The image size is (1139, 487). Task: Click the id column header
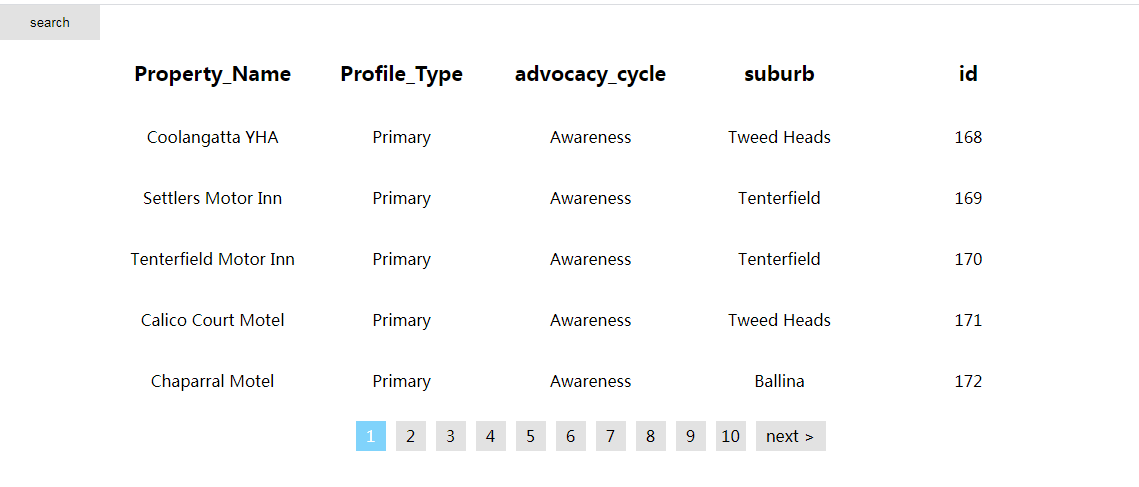coord(968,74)
